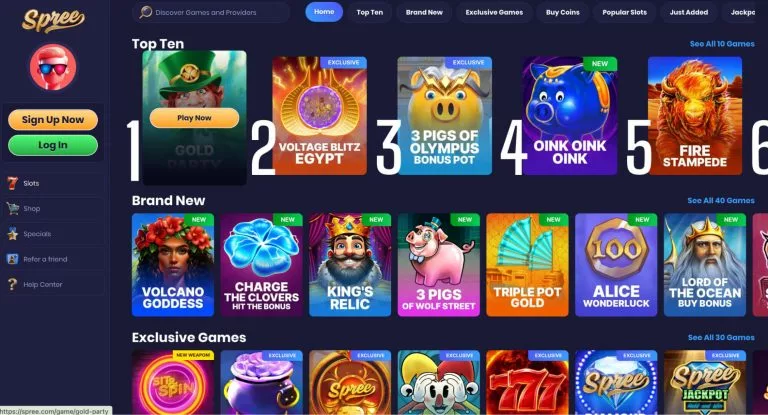The image size is (768, 415).
Task: Select the Buy Coins tab
Action: pyautogui.click(x=563, y=12)
